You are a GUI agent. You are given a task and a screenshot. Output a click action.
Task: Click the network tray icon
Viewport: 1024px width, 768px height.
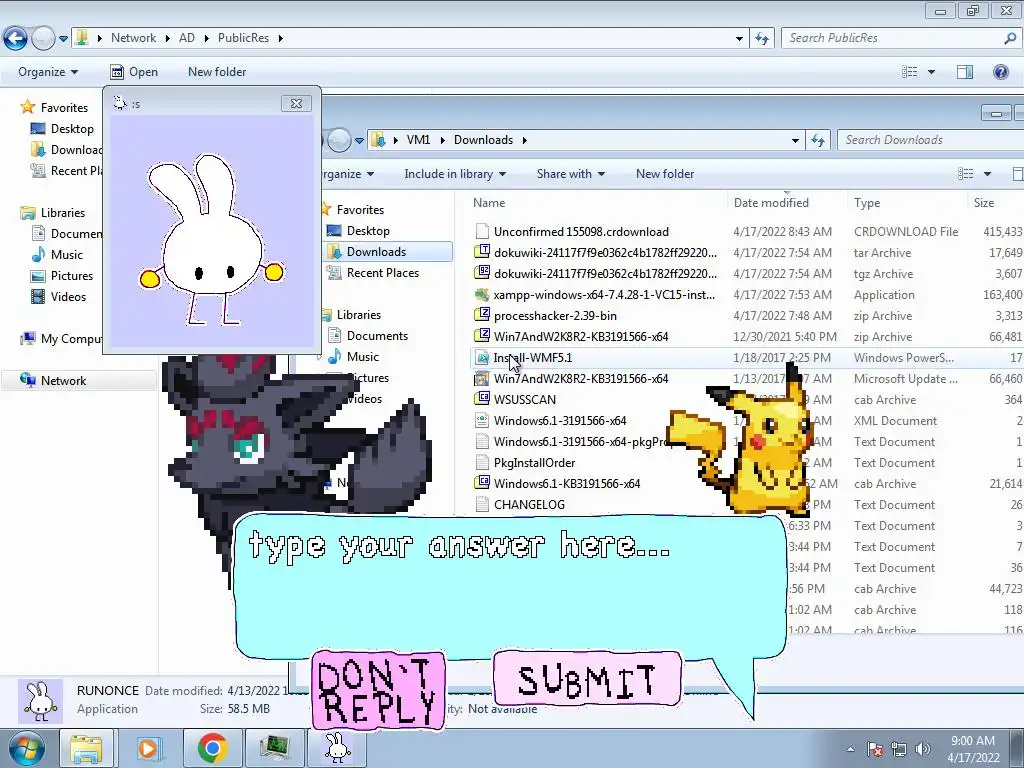899,749
